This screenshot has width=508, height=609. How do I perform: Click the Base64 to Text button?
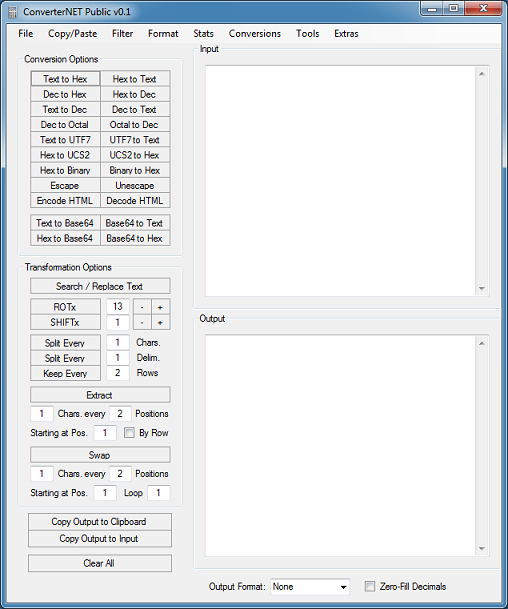point(135,223)
